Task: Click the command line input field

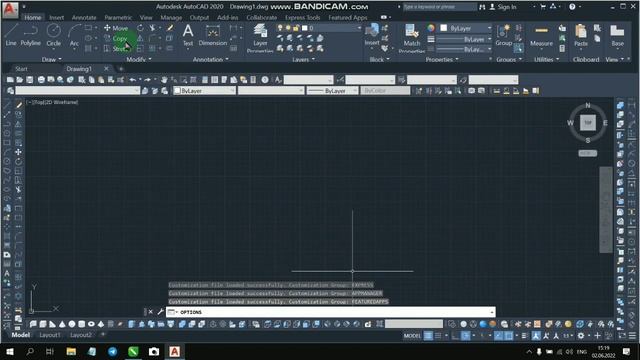Action: click(331, 312)
